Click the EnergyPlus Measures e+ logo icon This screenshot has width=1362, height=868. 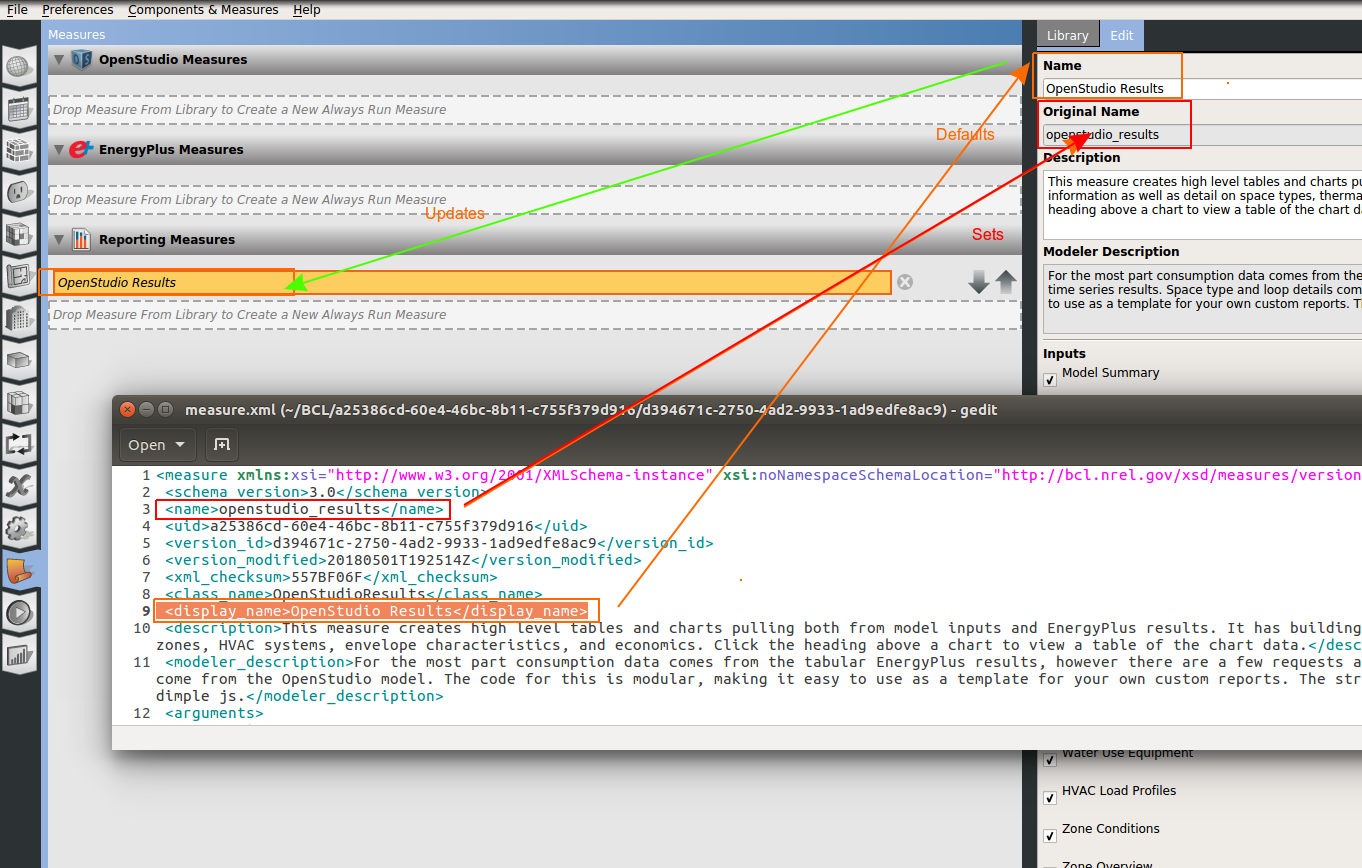[81, 150]
